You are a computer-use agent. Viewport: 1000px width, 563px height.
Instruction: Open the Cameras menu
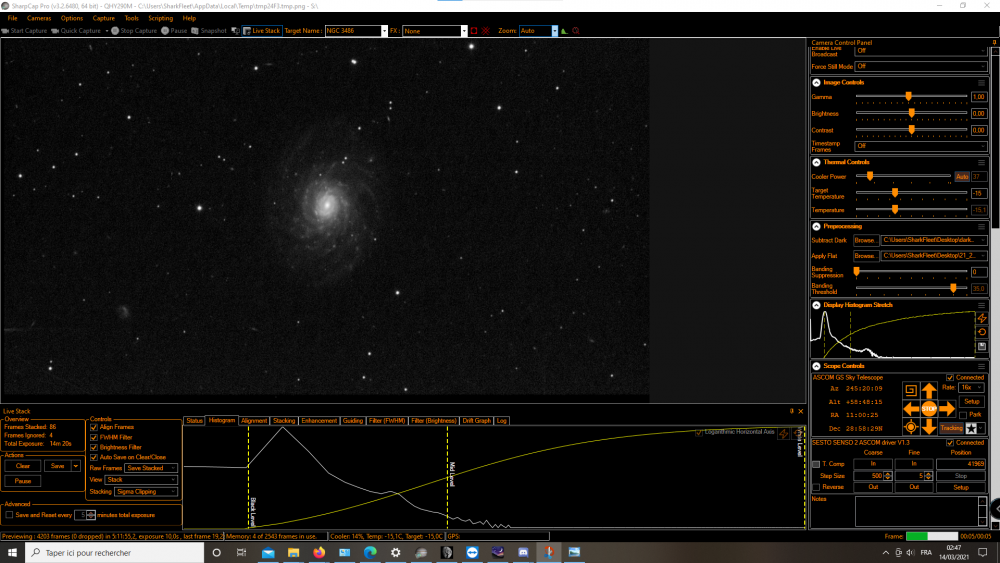[x=39, y=18]
